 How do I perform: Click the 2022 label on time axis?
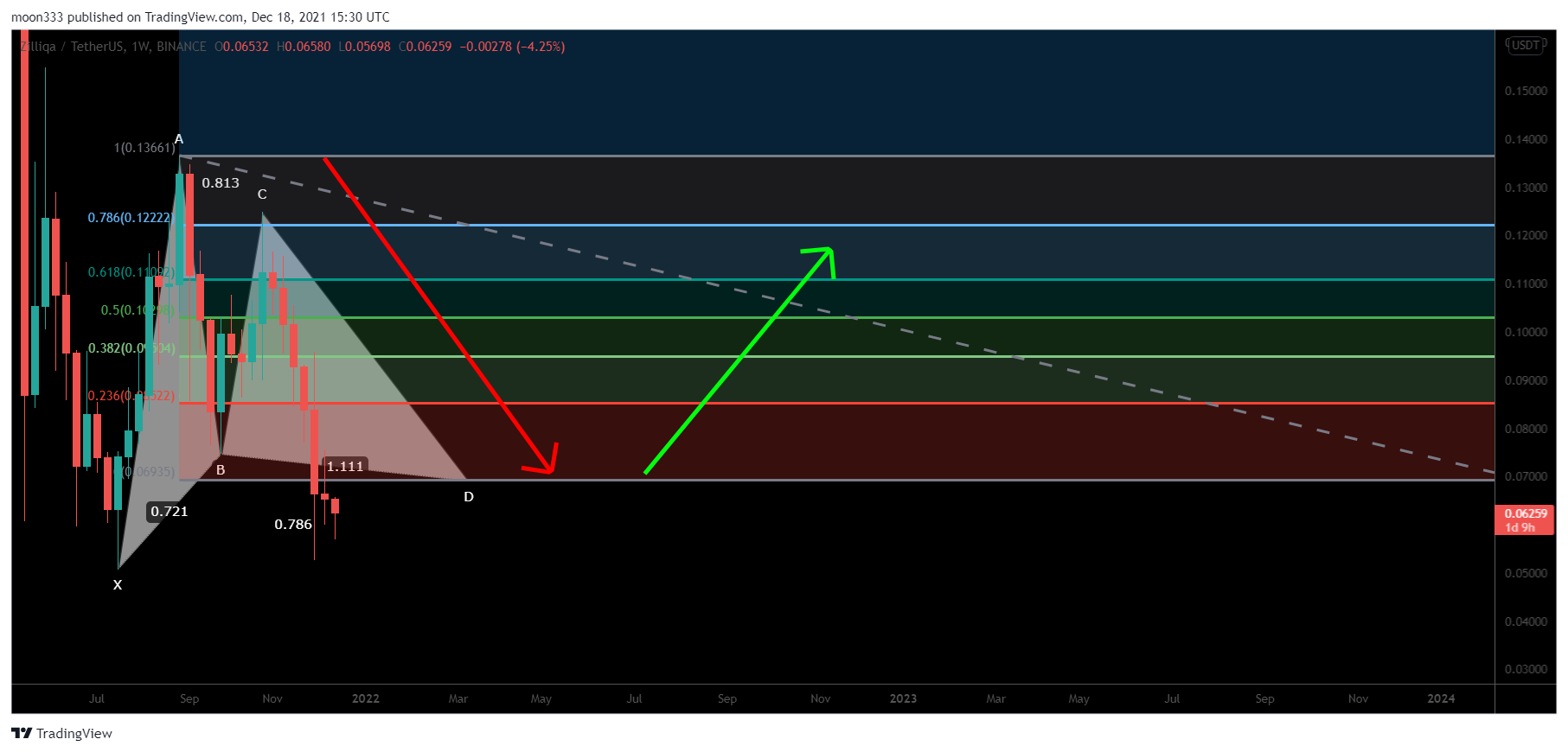[366, 698]
